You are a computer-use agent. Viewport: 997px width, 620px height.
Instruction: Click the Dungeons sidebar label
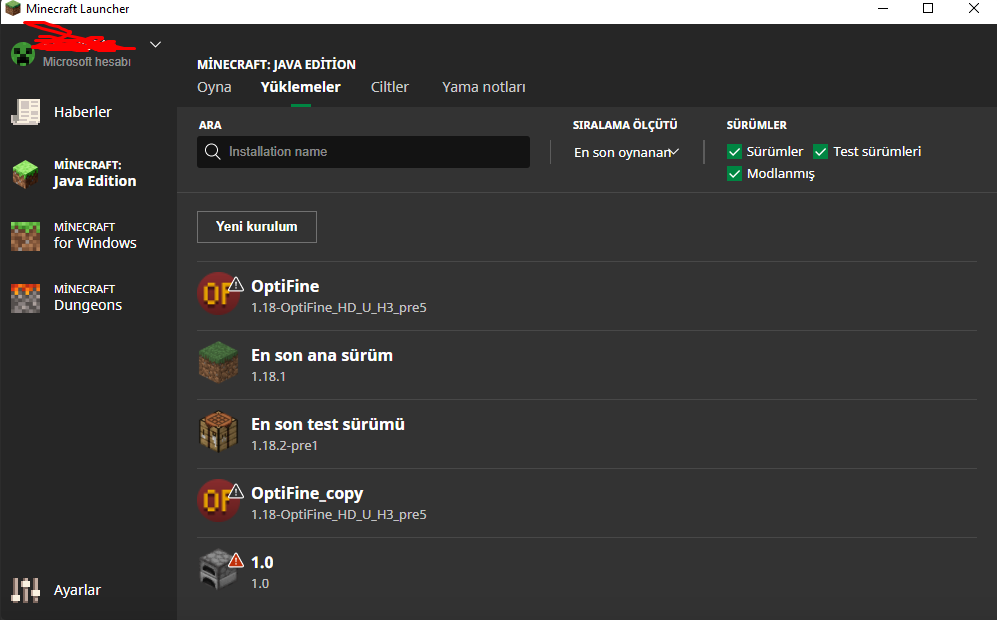[88, 305]
